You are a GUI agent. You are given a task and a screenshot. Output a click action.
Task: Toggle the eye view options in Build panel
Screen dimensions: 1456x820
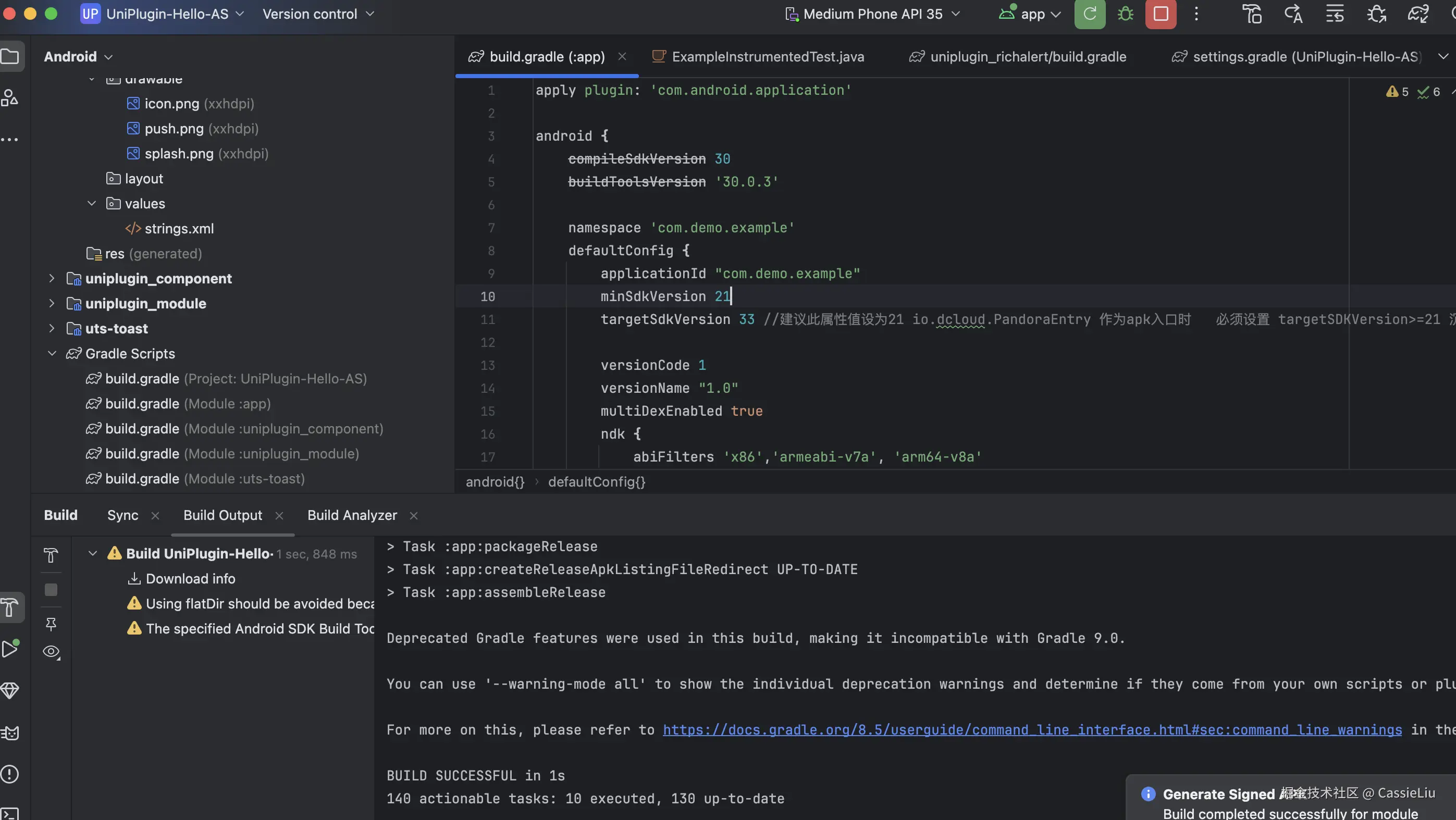[x=51, y=652]
